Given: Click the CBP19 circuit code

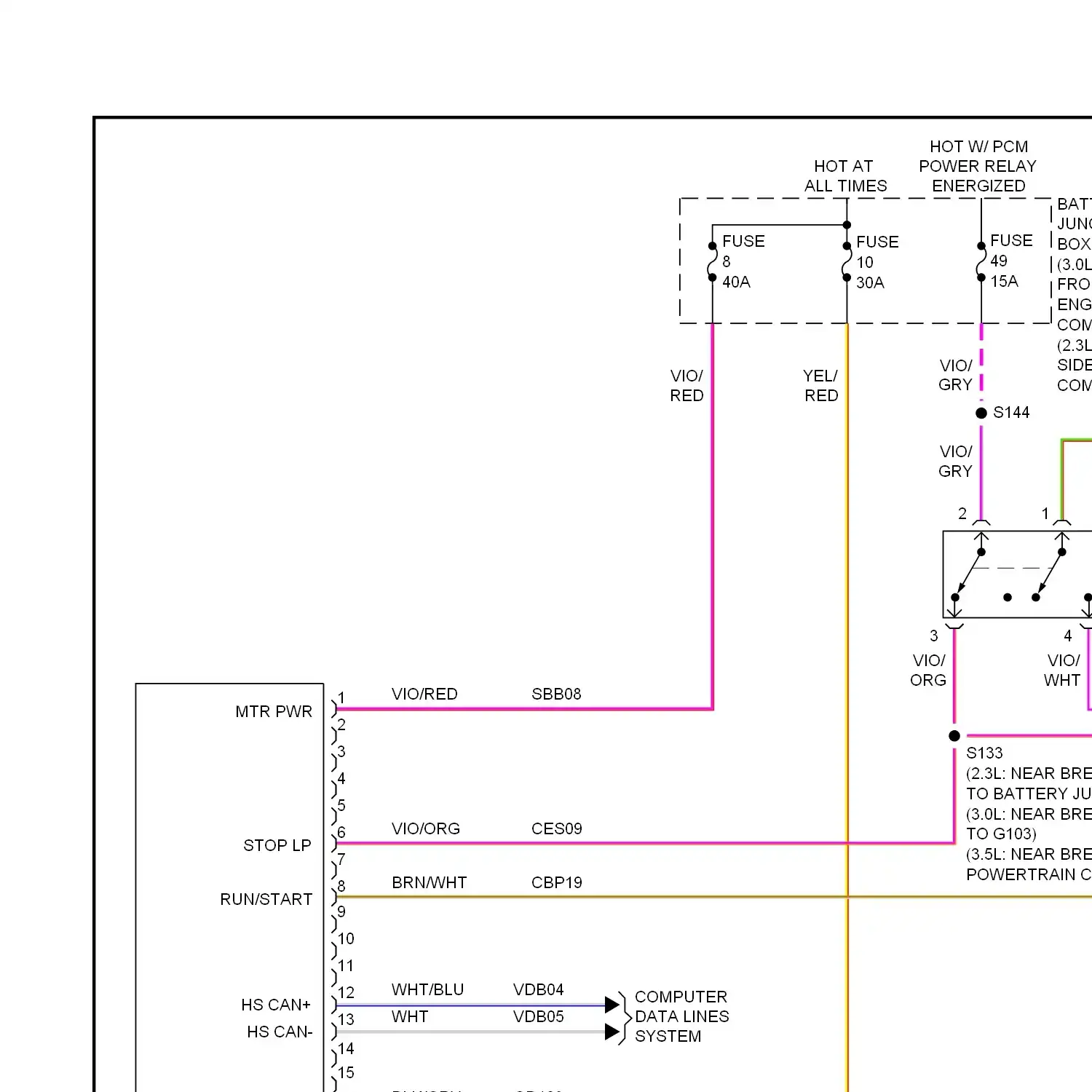Looking at the screenshot, I should pos(557,882).
